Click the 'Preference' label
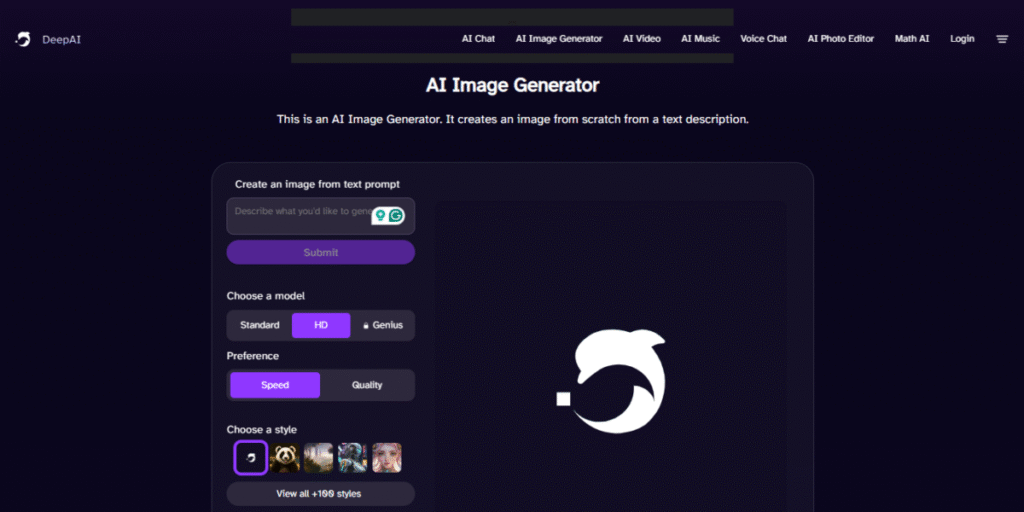Image resolution: width=1024 pixels, height=512 pixels. coord(253,356)
